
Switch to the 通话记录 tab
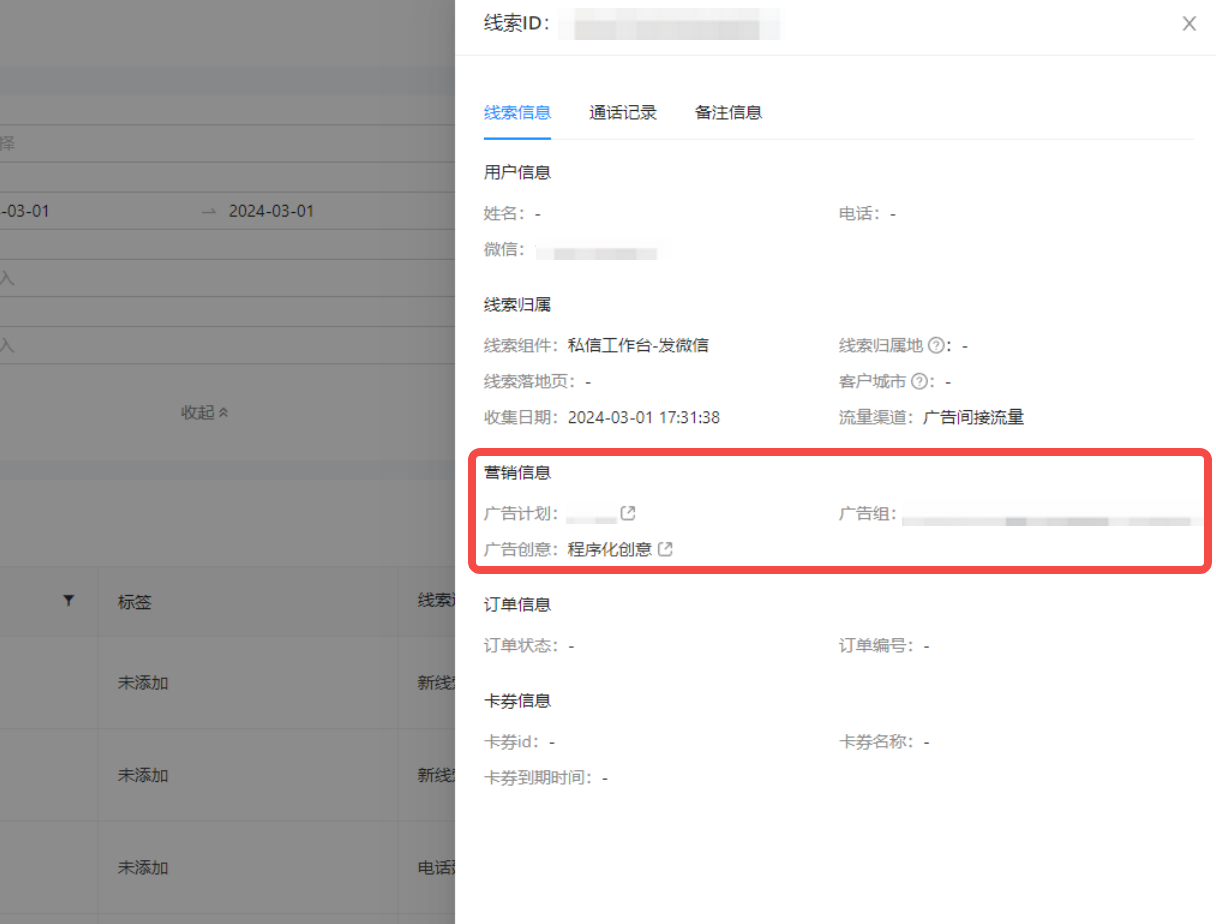622,113
